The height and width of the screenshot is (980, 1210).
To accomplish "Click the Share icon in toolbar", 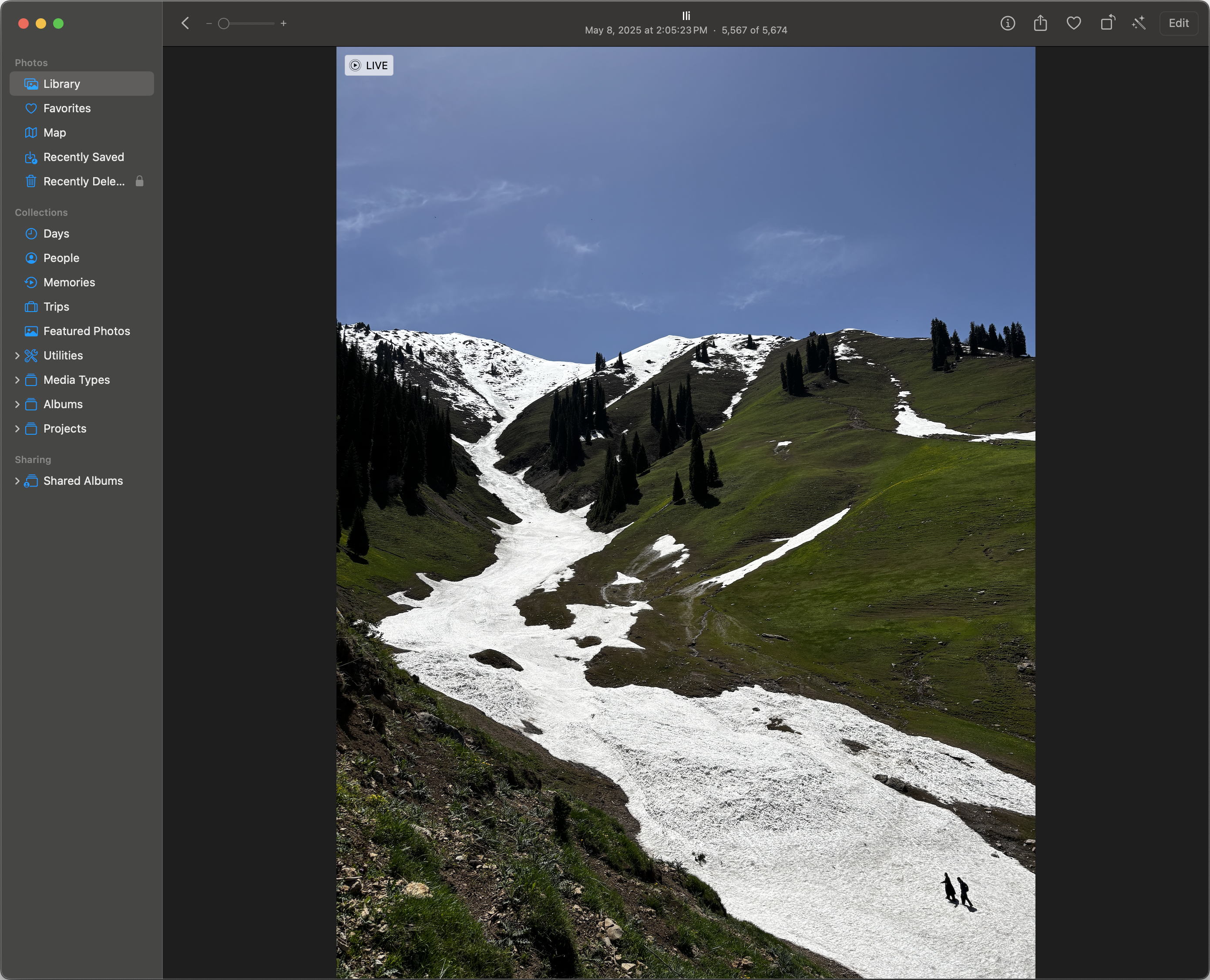I will tap(1040, 23).
